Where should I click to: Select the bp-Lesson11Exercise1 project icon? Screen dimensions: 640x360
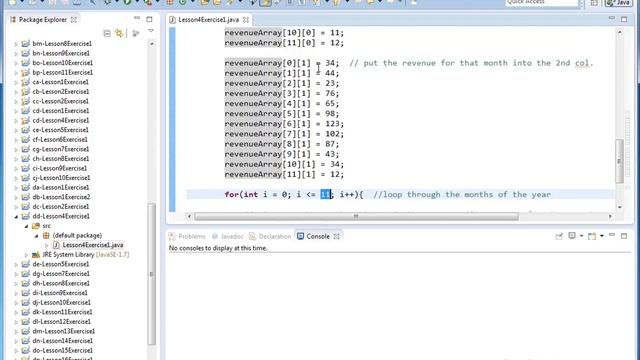(25, 72)
